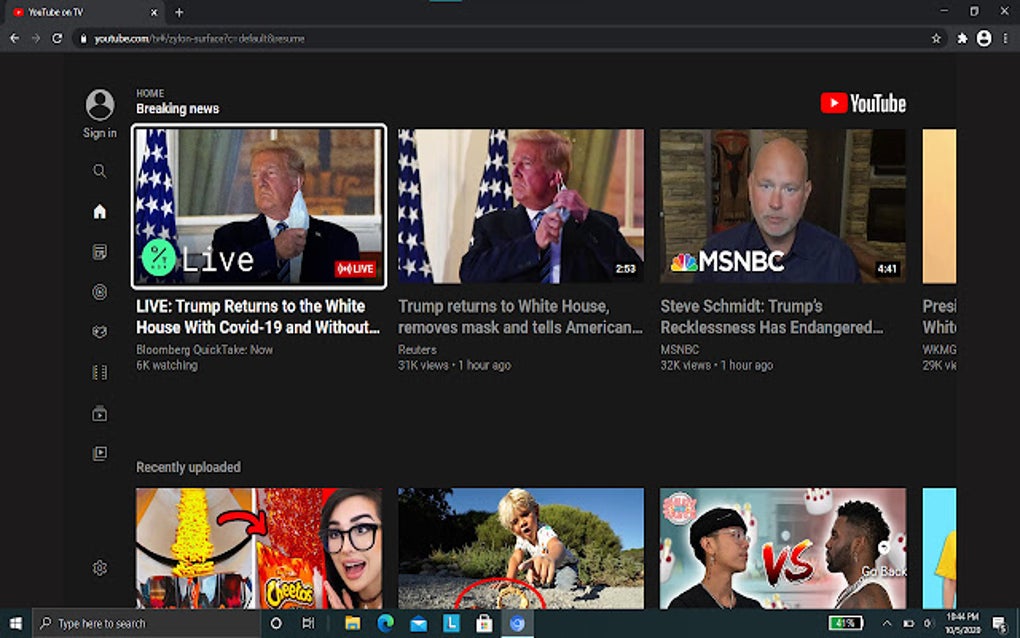
Task: Open the Gaming controller icon in sidebar
Action: (100, 332)
